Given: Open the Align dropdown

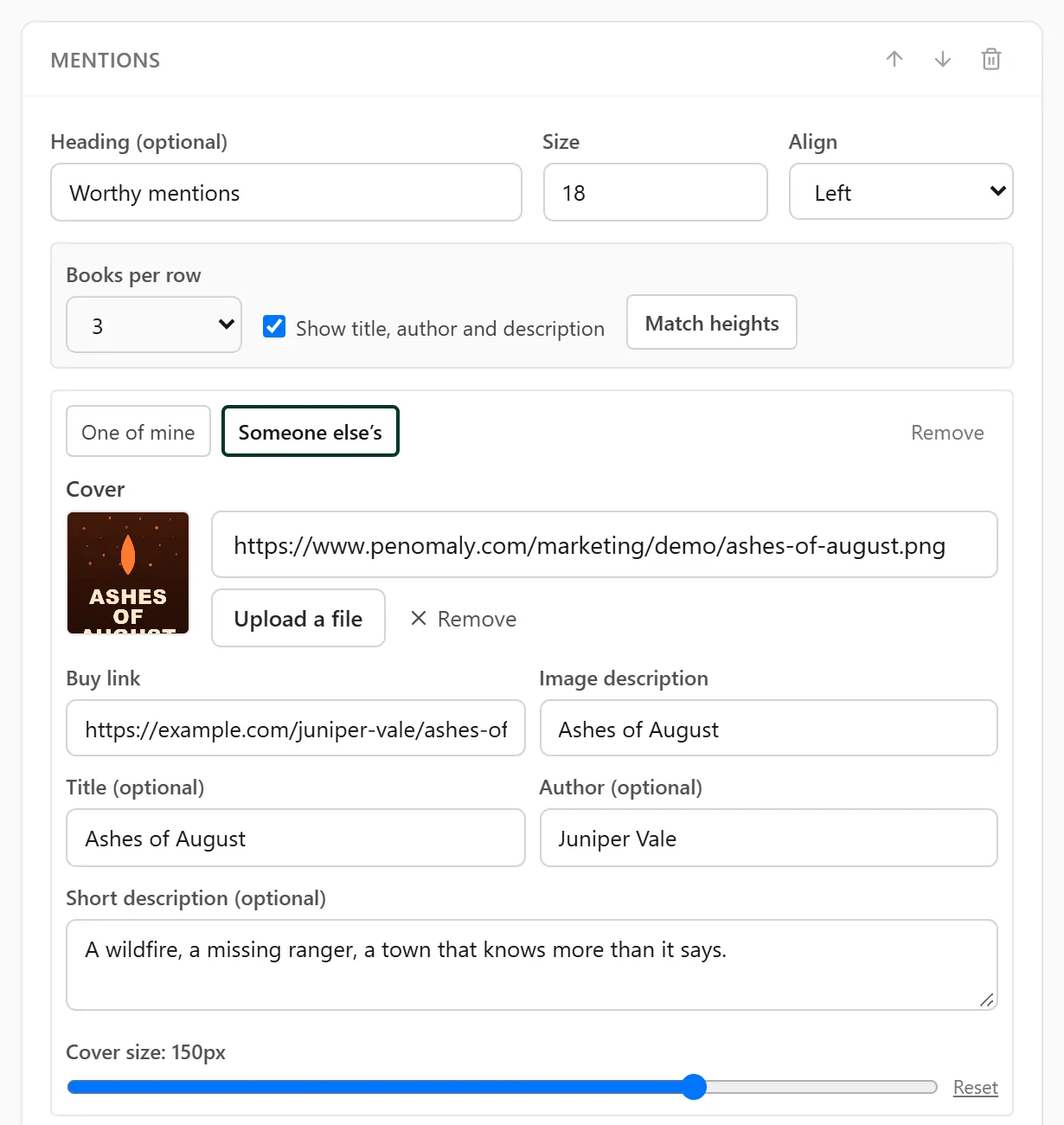Looking at the screenshot, I should click(x=901, y=192).
